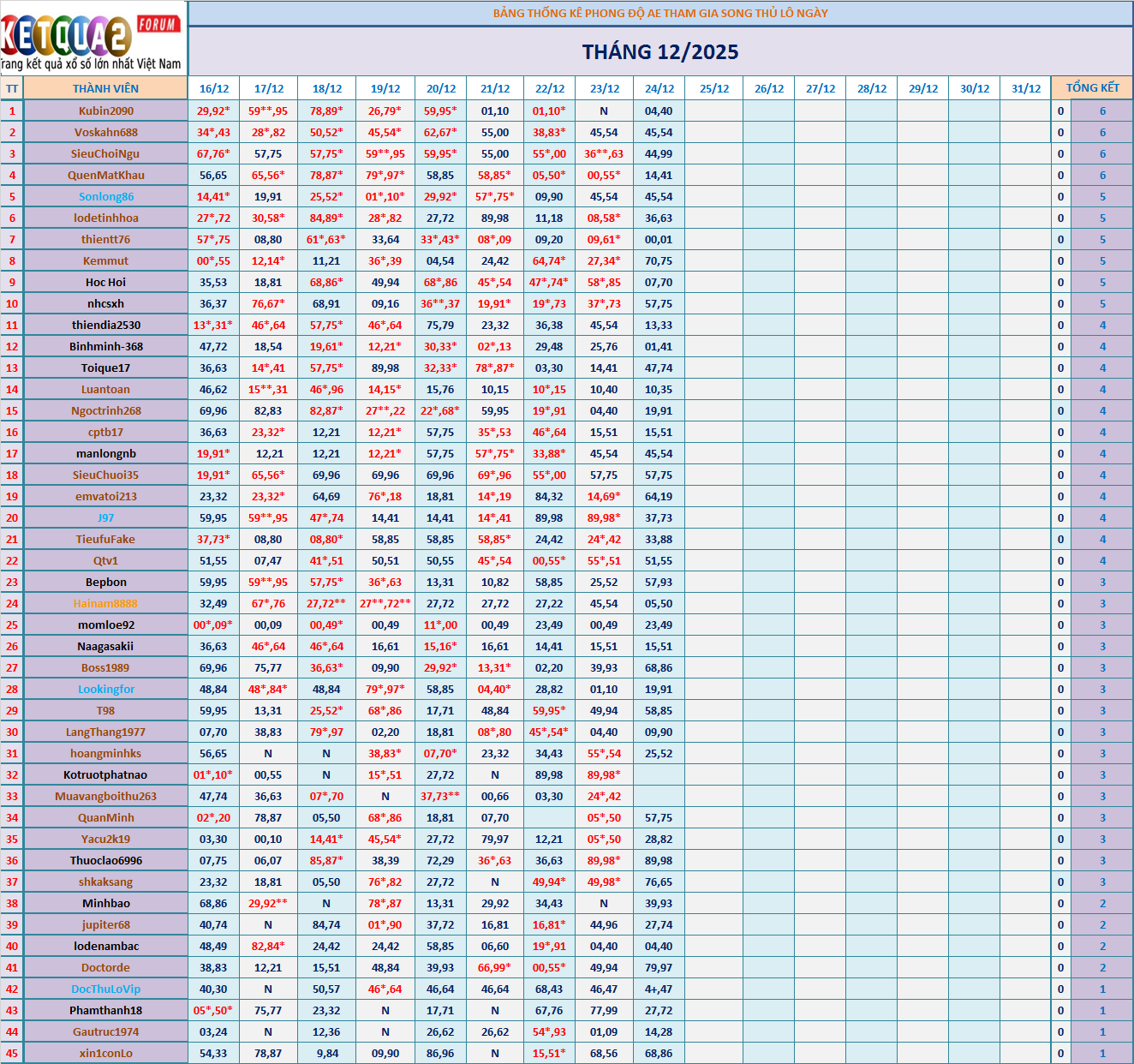
Task: Click the TT column header
Action: click(x=12, y=88)
